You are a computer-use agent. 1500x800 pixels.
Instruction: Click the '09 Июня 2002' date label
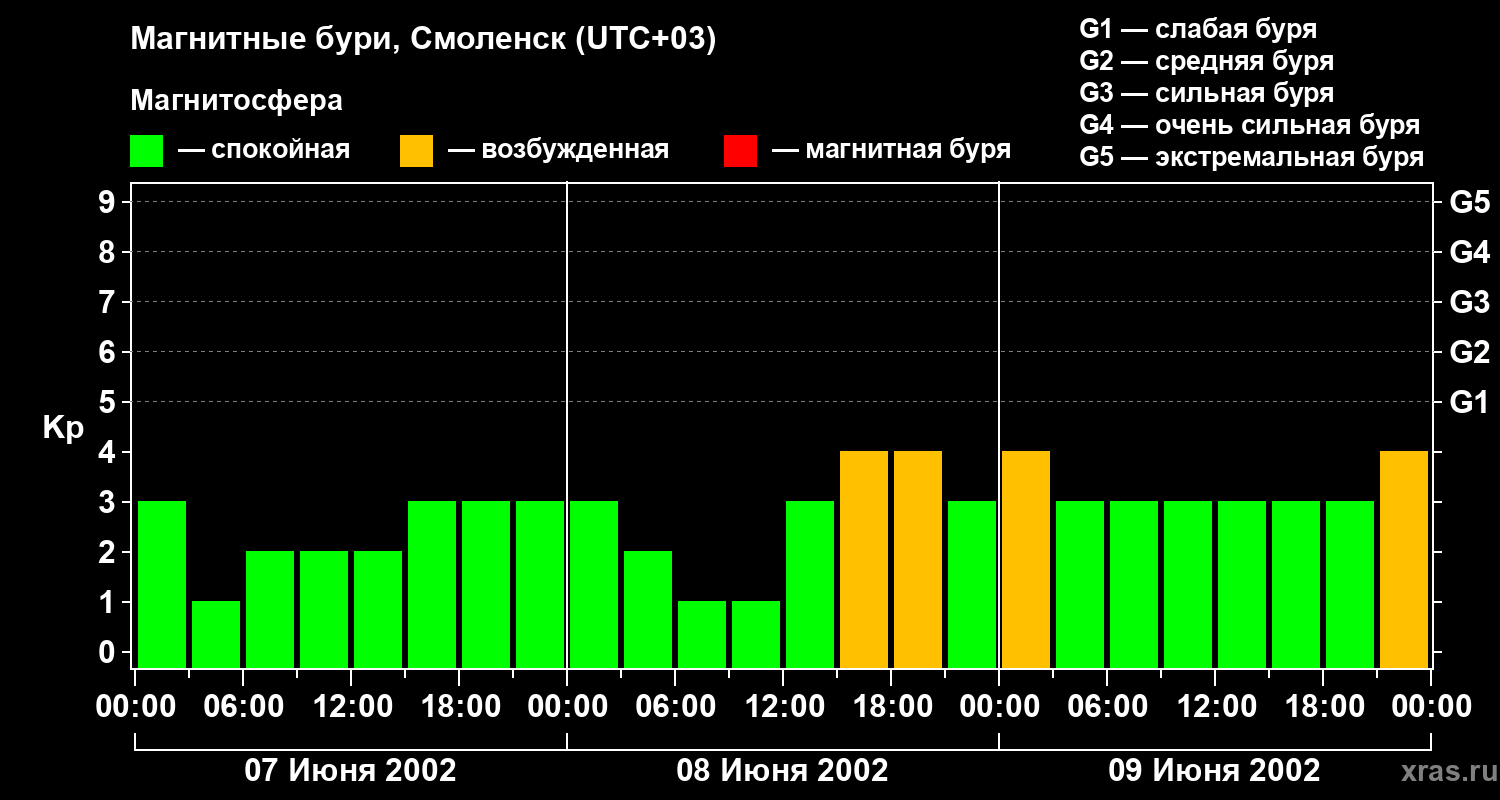coord(1214,771)
